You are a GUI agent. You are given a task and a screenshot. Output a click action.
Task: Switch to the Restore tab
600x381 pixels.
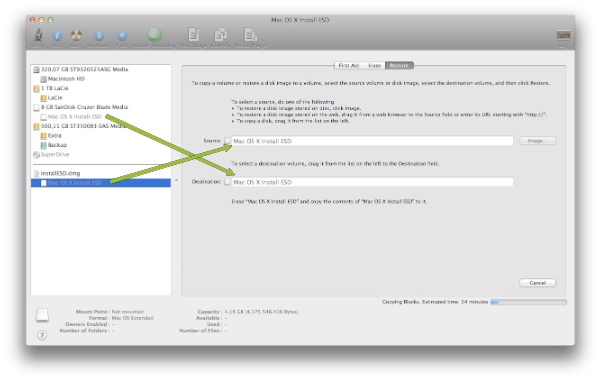tap(399, 65)
